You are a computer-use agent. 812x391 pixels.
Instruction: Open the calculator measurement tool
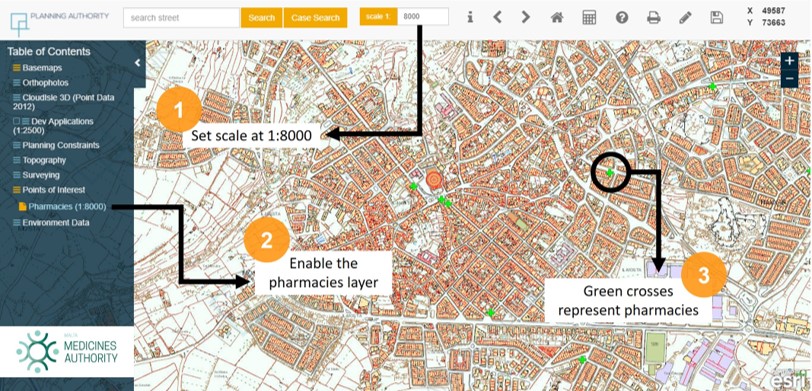(x=589, y=18)
